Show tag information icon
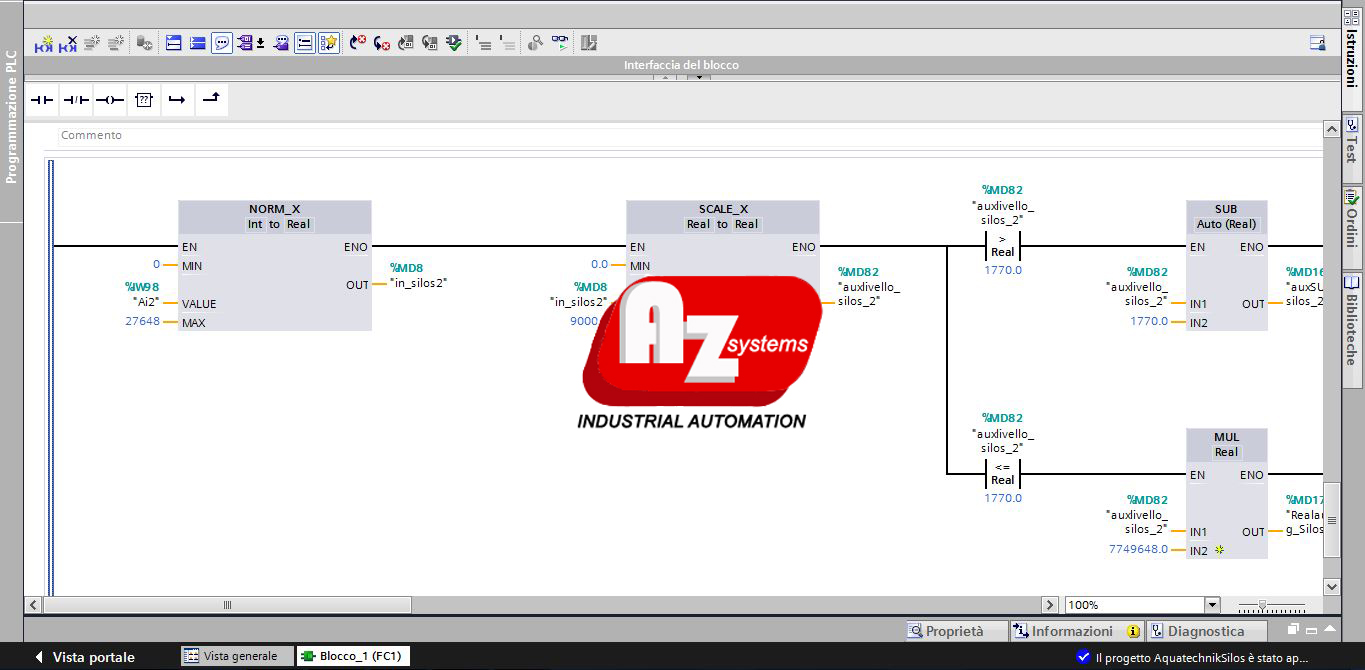Screen dimensions: 1365x670 (281, 43)
